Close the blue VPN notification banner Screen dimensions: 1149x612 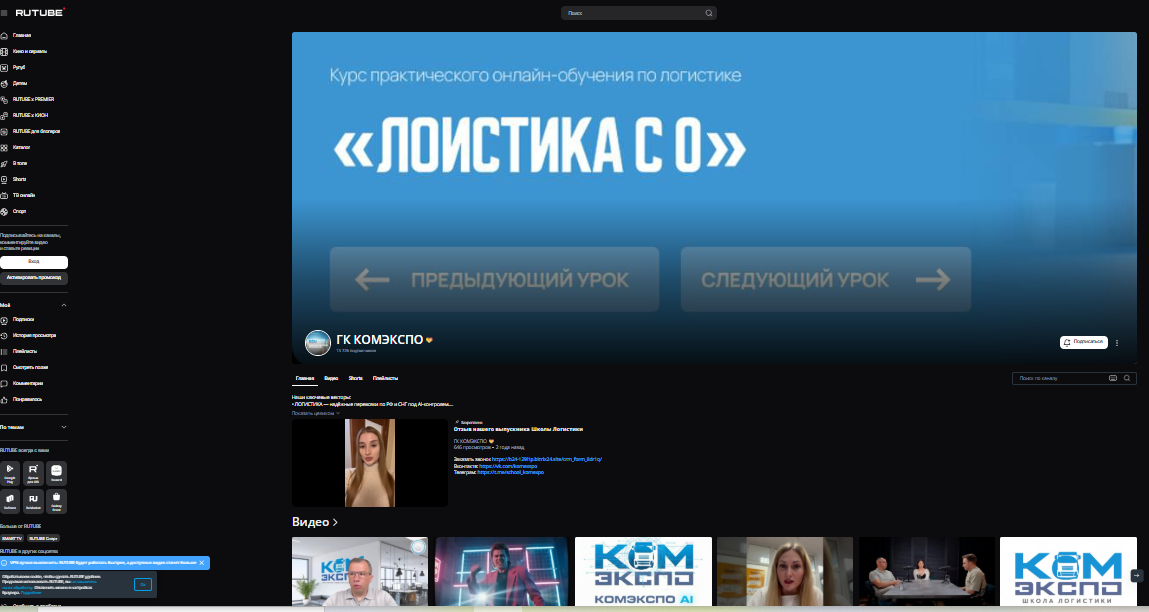pyautogui.click(x=202, y=563)
